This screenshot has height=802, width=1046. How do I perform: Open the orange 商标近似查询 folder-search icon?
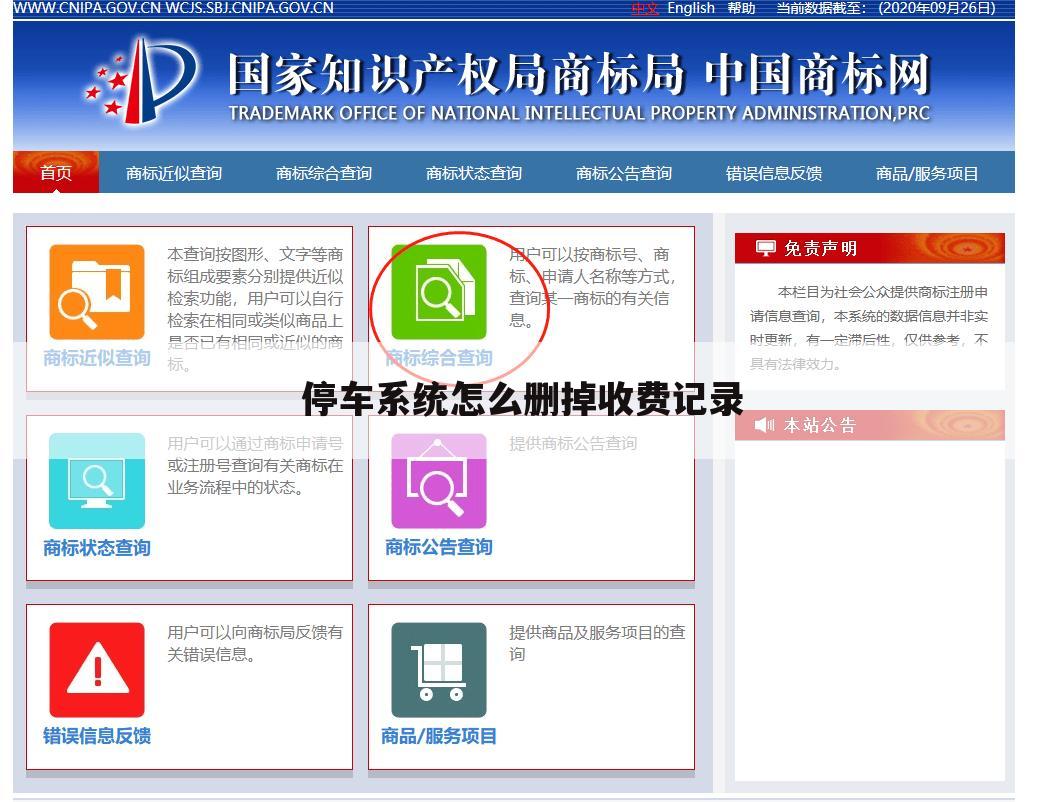point(97,292)
